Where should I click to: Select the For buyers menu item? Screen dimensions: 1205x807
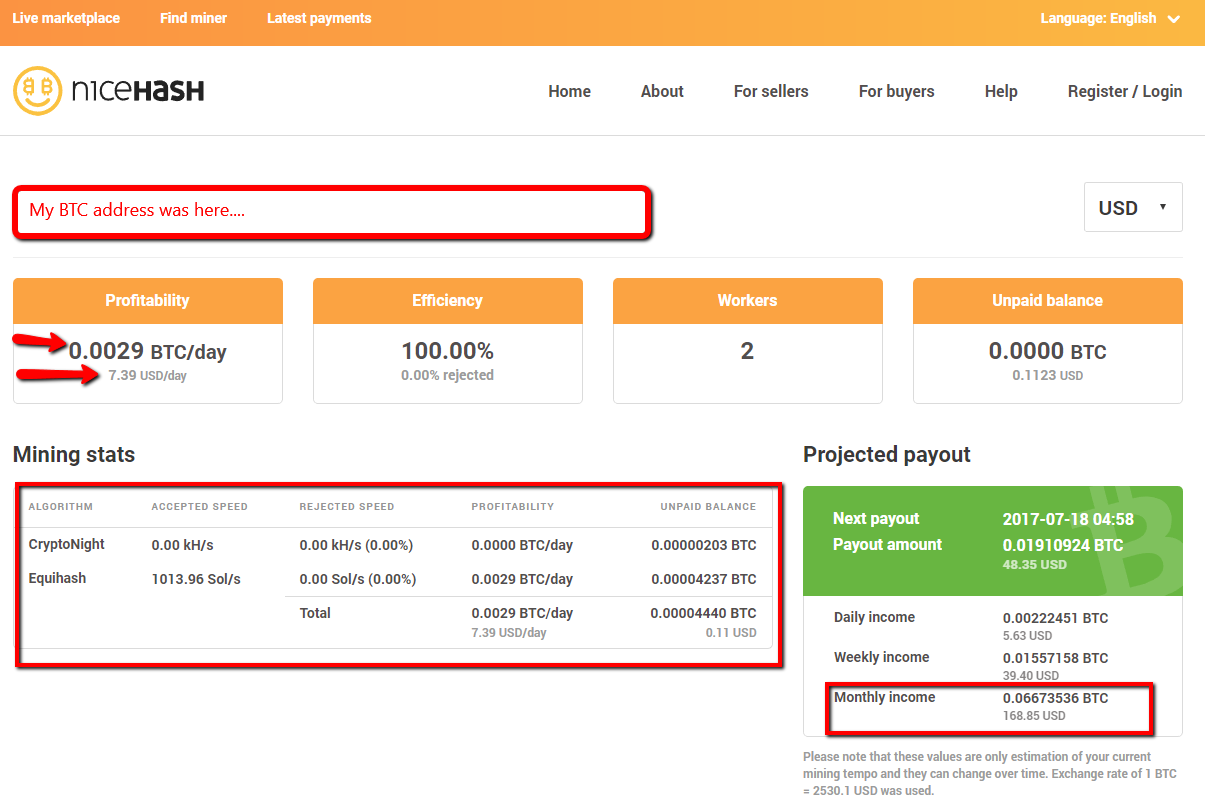(x=896, y=91)
